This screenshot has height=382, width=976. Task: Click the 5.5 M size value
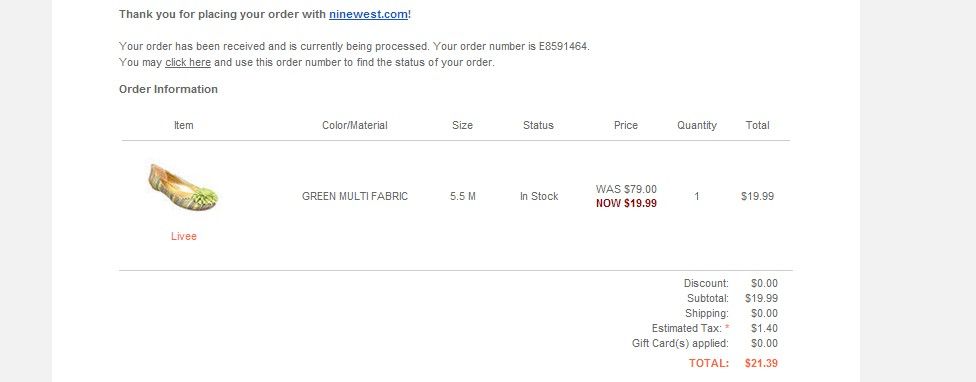(462, 196)
